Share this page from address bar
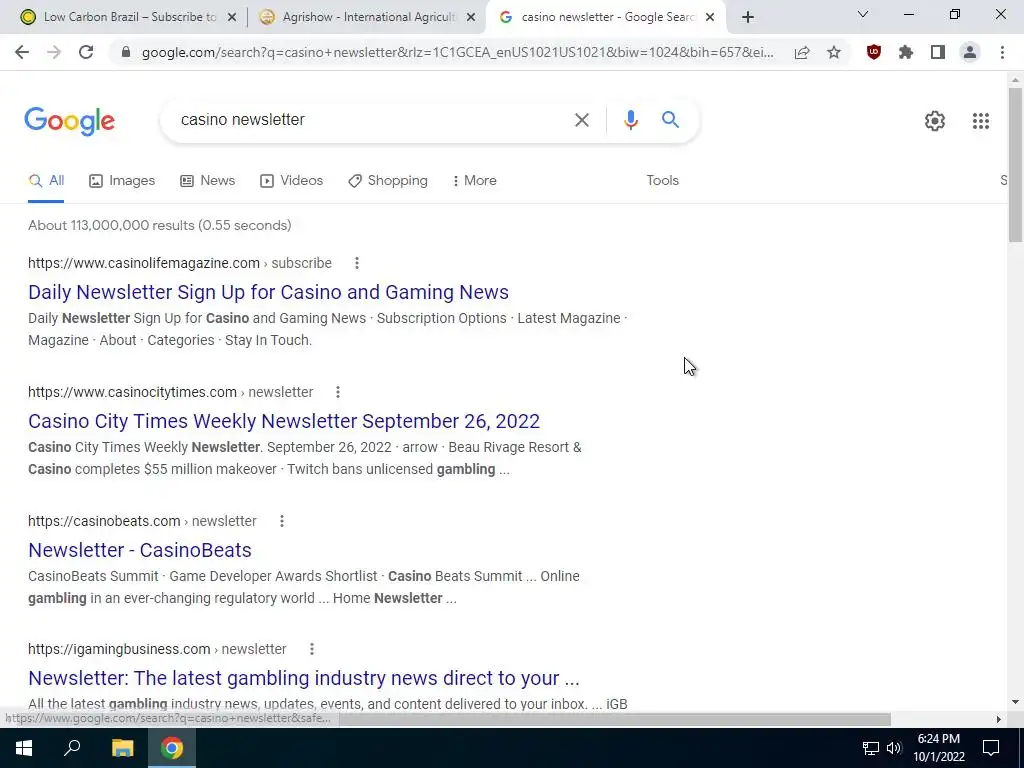Screen dimensions: 1024x768 802,52
